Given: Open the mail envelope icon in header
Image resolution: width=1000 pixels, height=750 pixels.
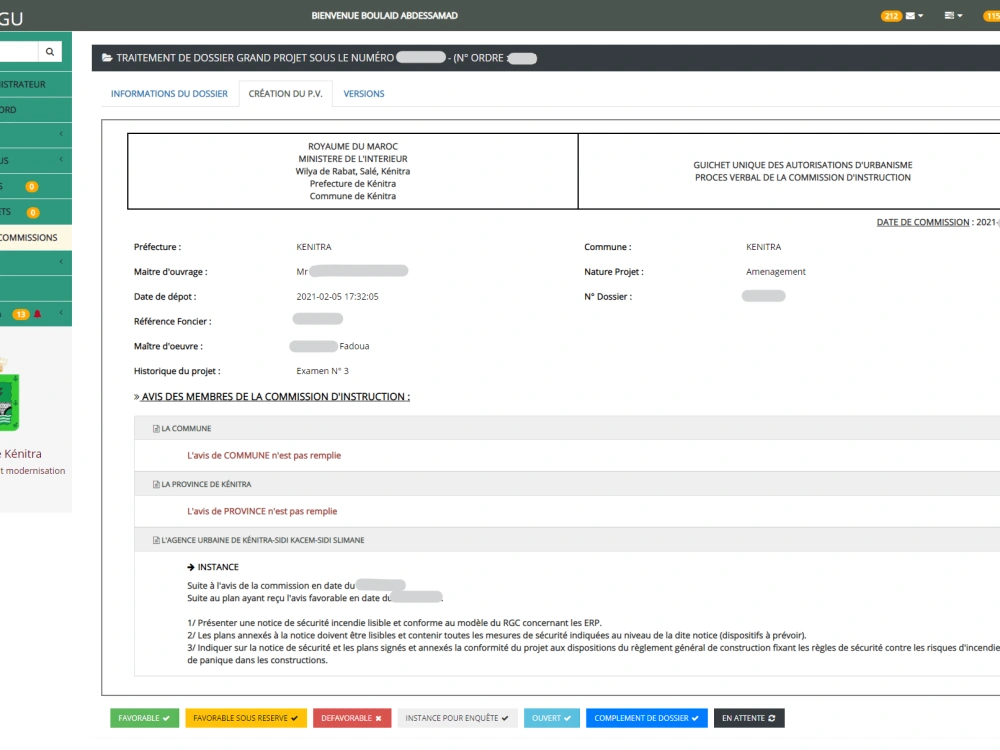Looking at the screenshot, I should click(910, 16).
